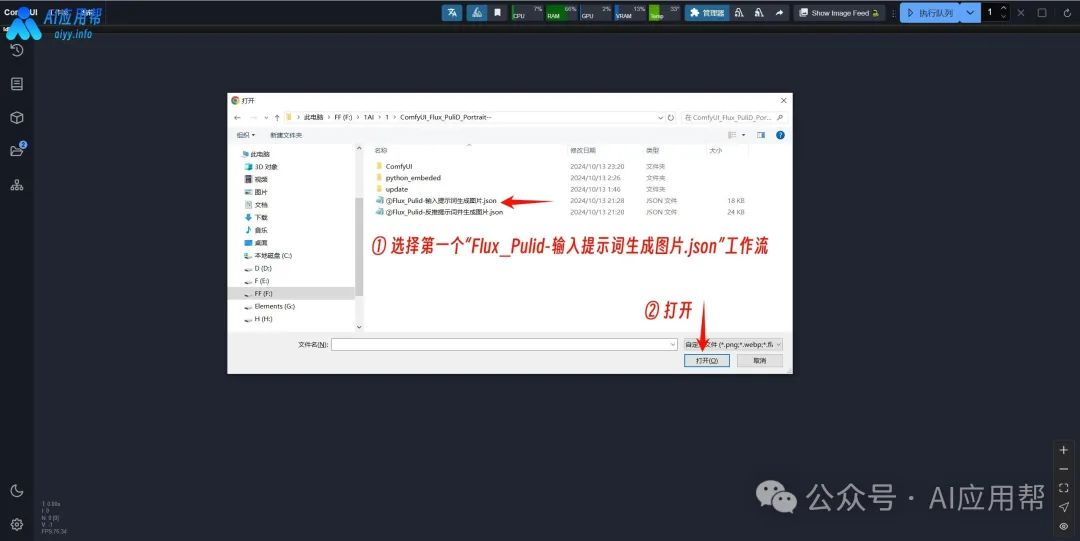1080x541 pixels.
Task: Select 下载 in navigation tree
Action: (257, 217)
